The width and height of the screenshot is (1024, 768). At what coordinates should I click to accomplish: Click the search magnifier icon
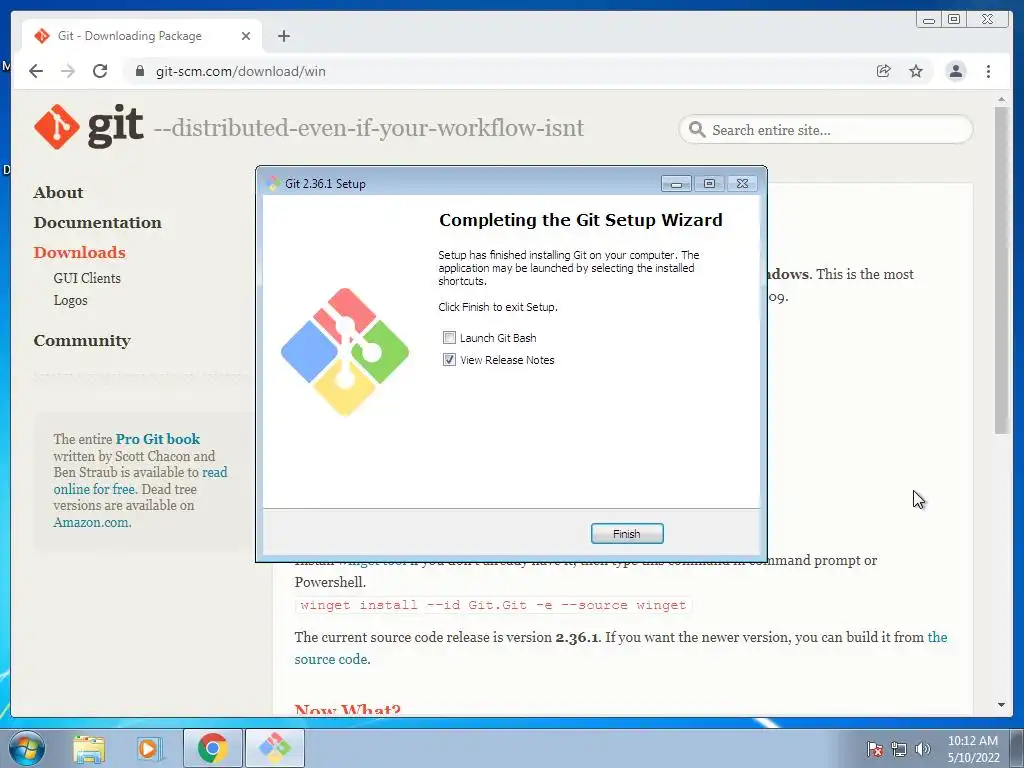[x=697, y=130]
